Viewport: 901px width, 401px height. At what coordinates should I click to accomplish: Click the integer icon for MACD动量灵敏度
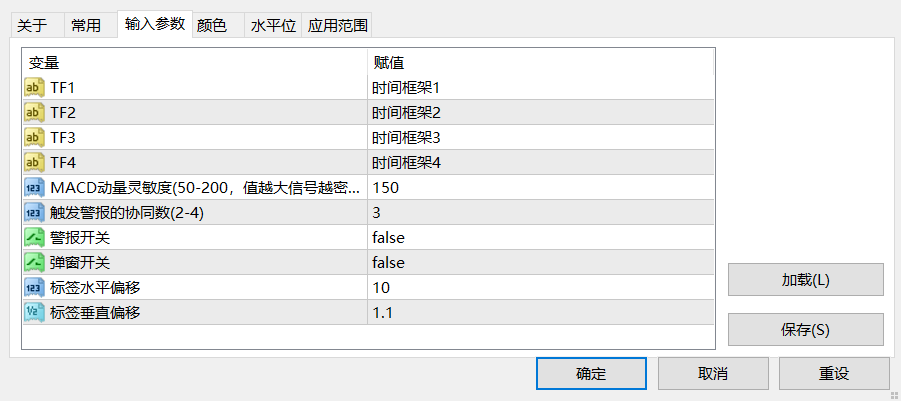[x=34, y=188]
